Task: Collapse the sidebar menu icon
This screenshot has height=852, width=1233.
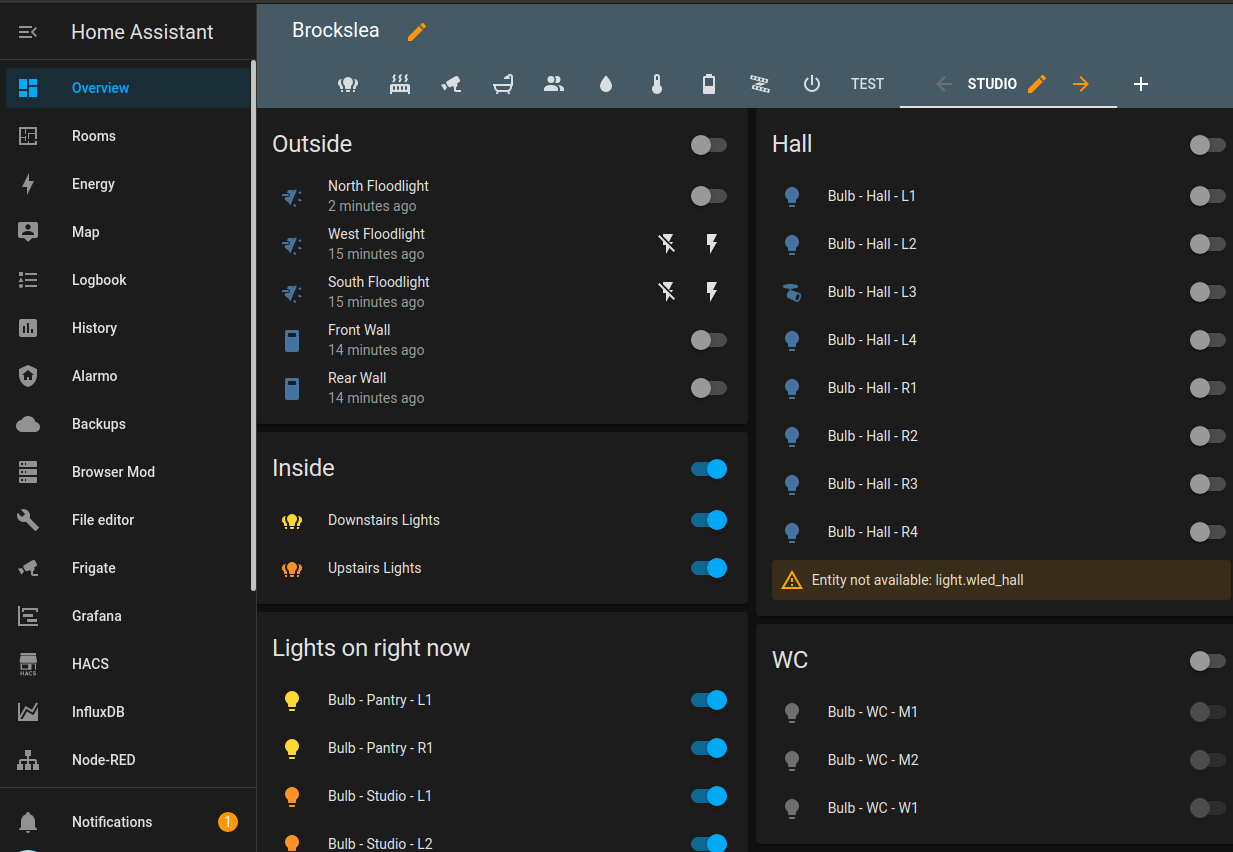Action: (x=28, y=32)
